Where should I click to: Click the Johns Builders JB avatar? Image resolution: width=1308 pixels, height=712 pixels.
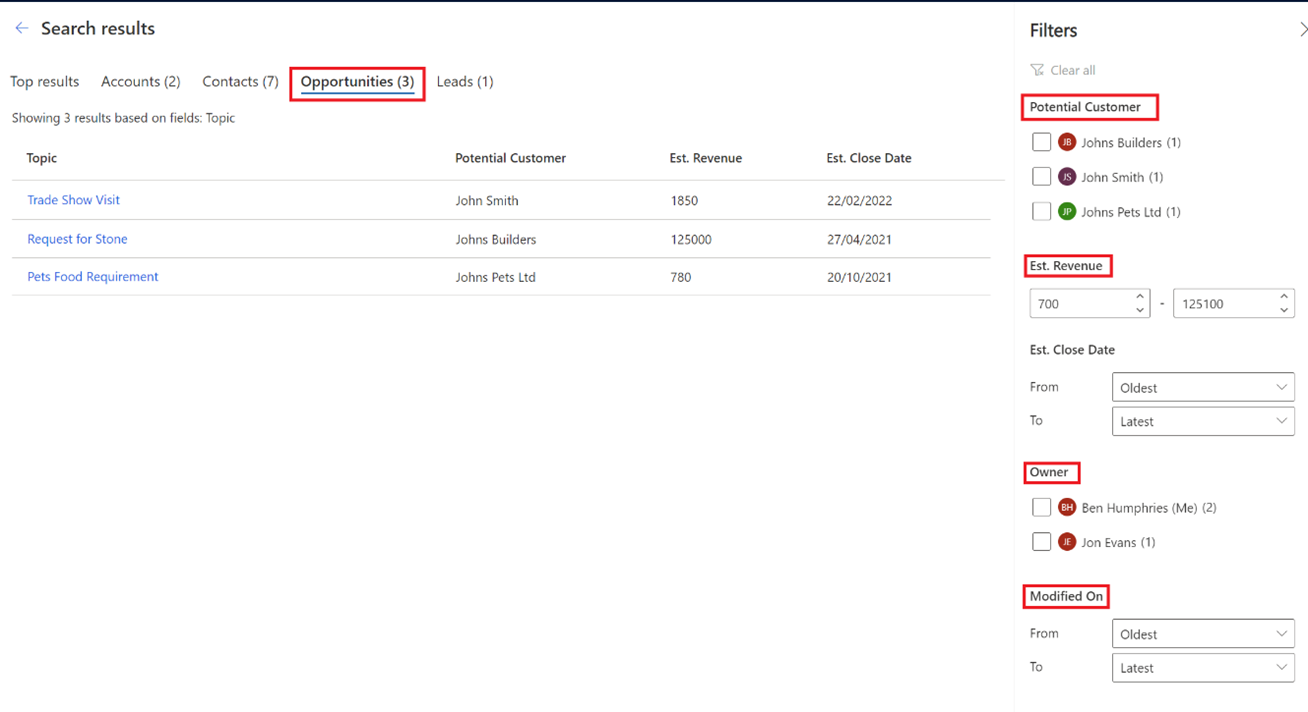click(1067, 142)
